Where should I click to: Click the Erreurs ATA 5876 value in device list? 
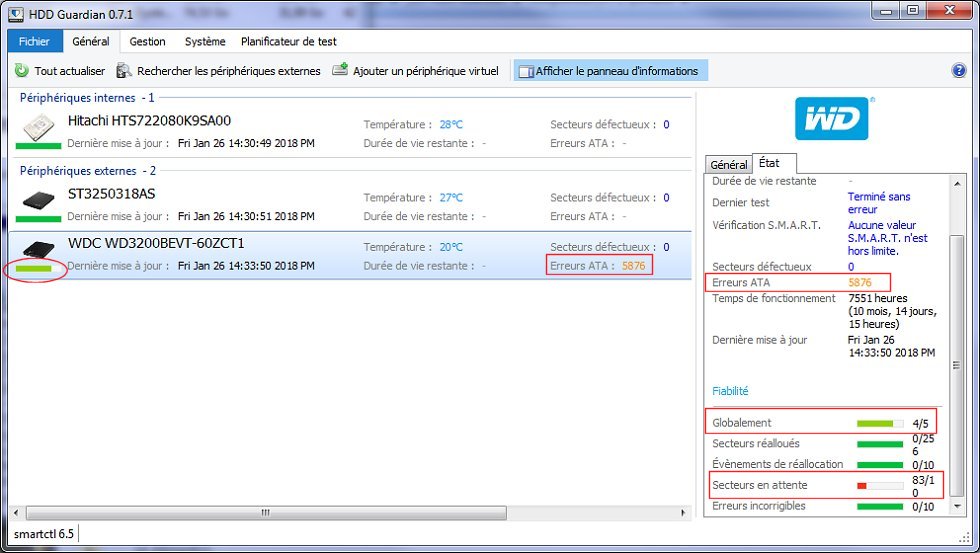(x=633, y=266)
